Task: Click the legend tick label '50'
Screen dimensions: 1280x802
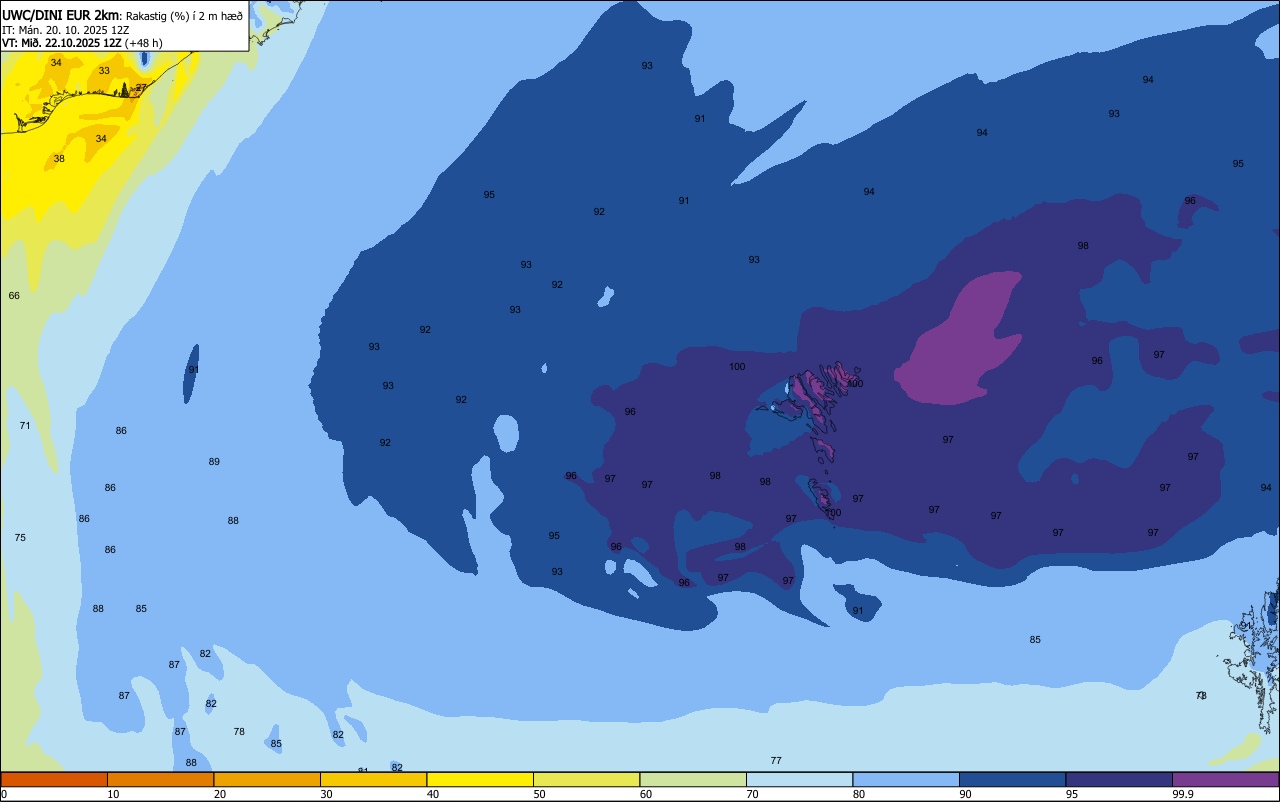Action: (x=539, y=794)
